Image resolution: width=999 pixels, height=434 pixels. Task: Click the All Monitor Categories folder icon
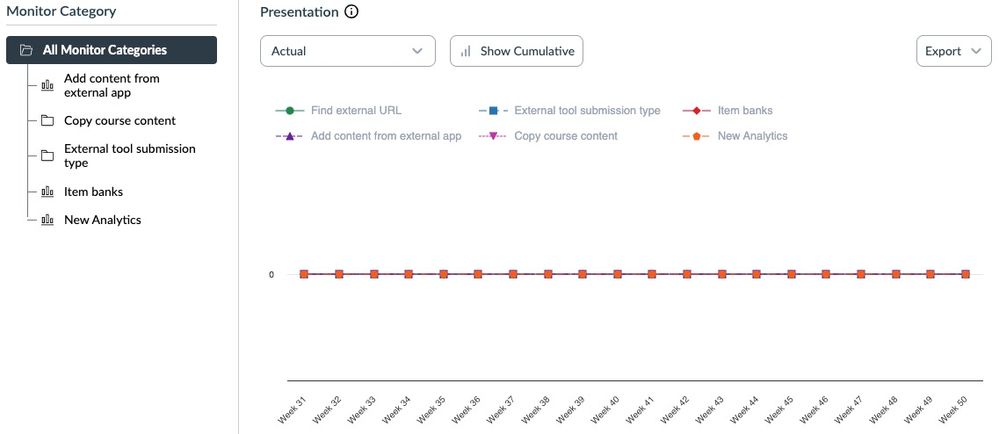25,50
